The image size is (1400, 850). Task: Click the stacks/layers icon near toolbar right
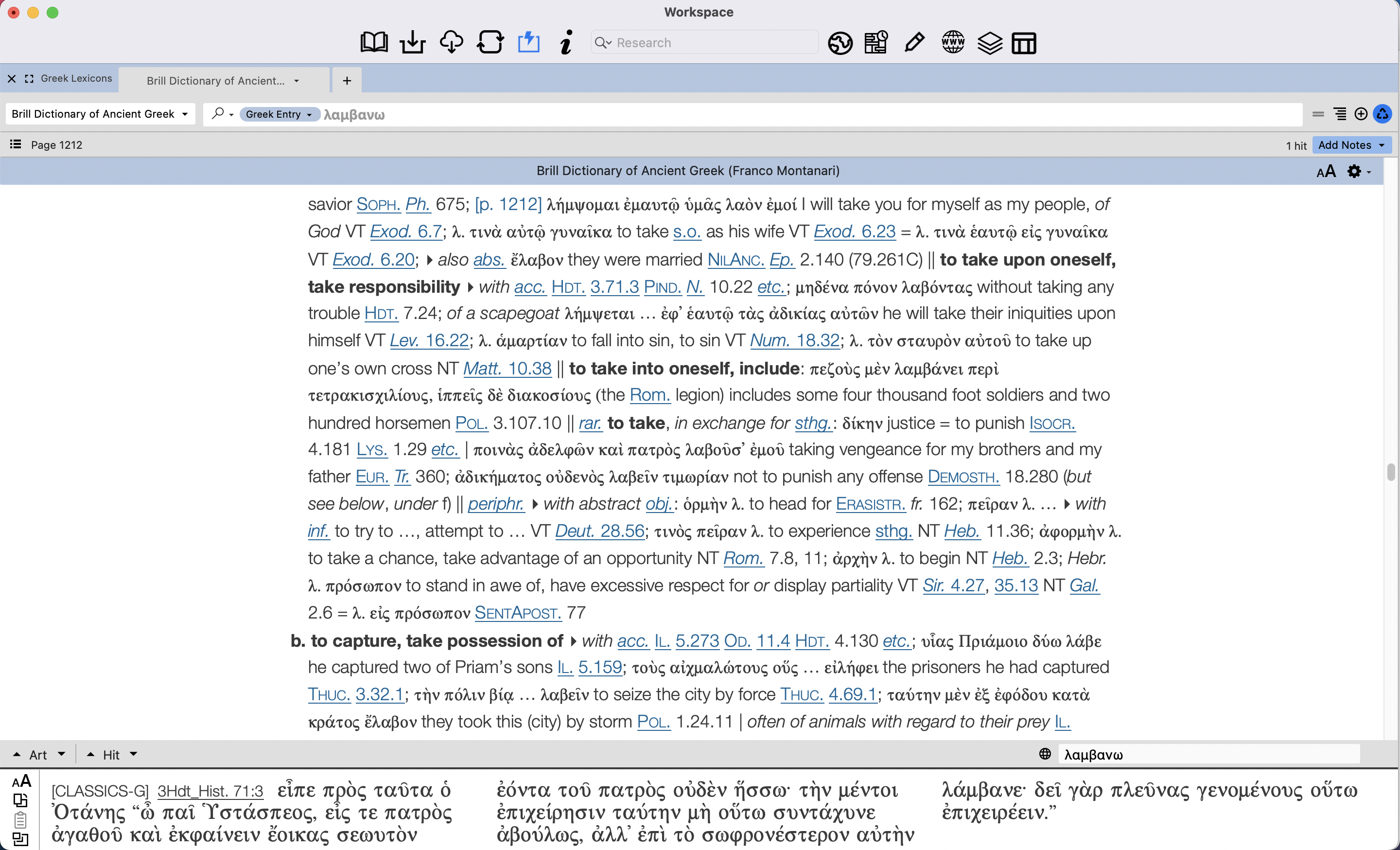pos(990,42)
